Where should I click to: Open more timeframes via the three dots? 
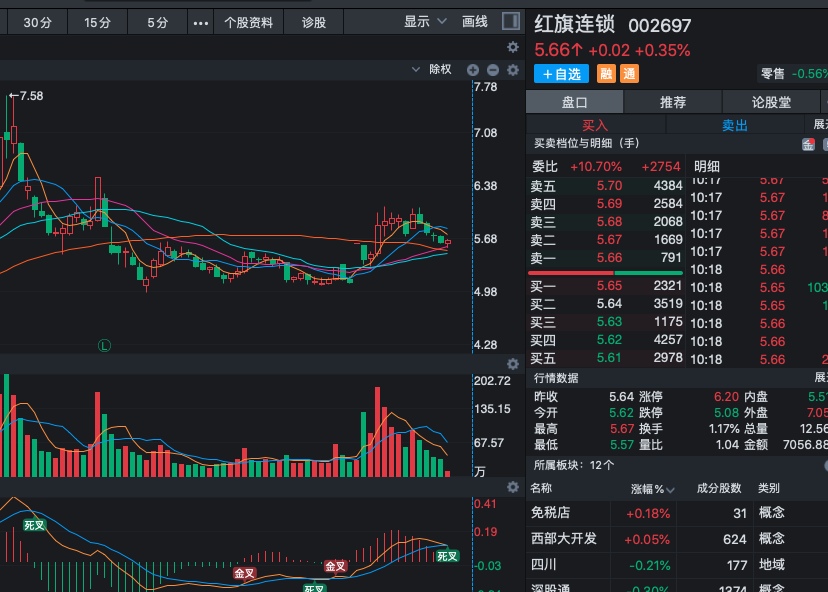tap(201, 23)
